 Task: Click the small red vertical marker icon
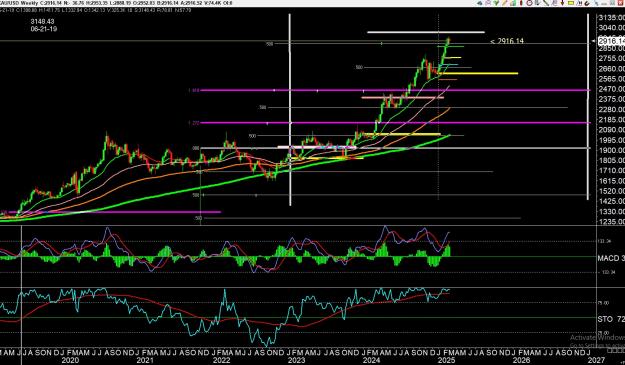pyautogui.click(x=521, y=3)
